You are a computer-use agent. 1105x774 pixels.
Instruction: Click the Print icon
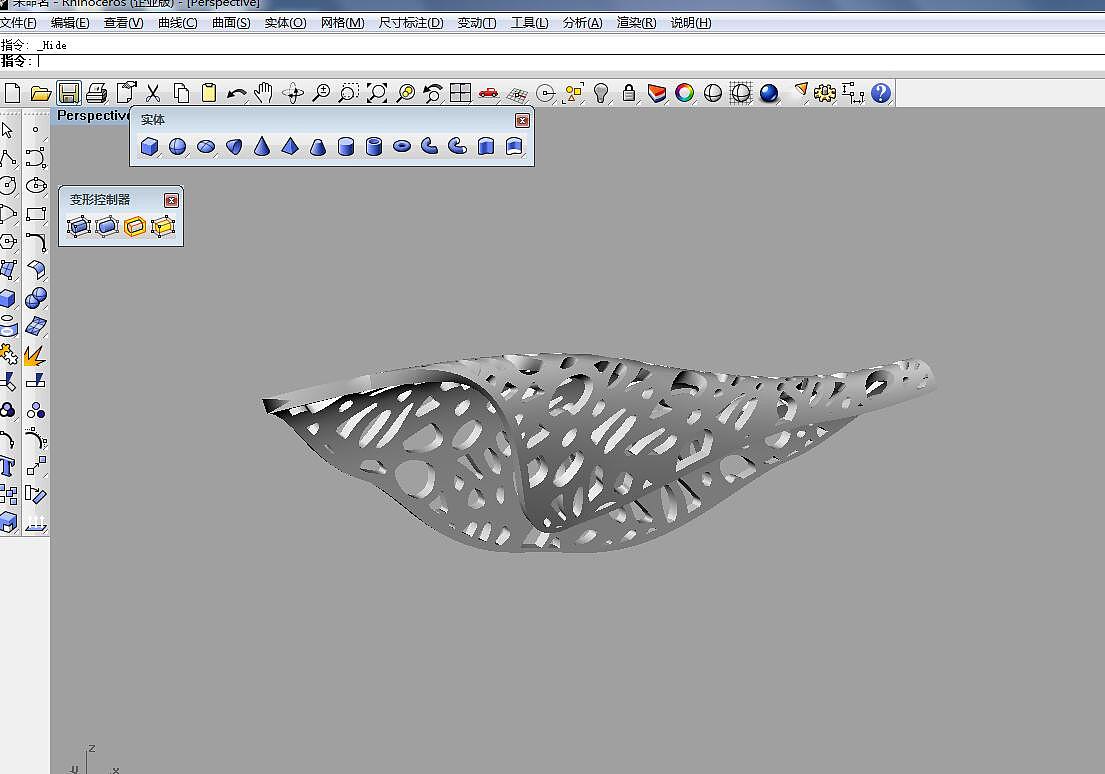[x=97, y=93]
